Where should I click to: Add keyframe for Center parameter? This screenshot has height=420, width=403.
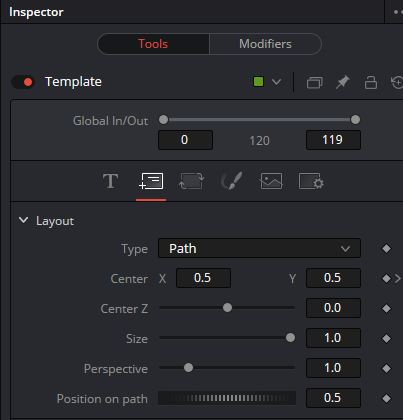point(386,278)
